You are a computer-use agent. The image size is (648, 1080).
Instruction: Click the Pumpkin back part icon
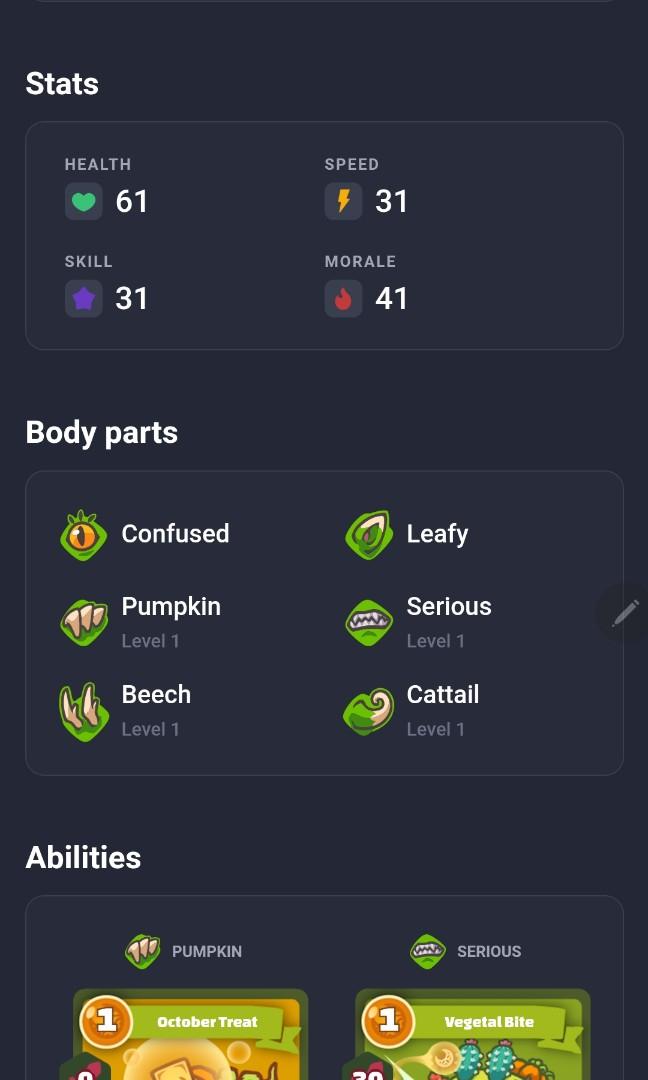[83, 622]
